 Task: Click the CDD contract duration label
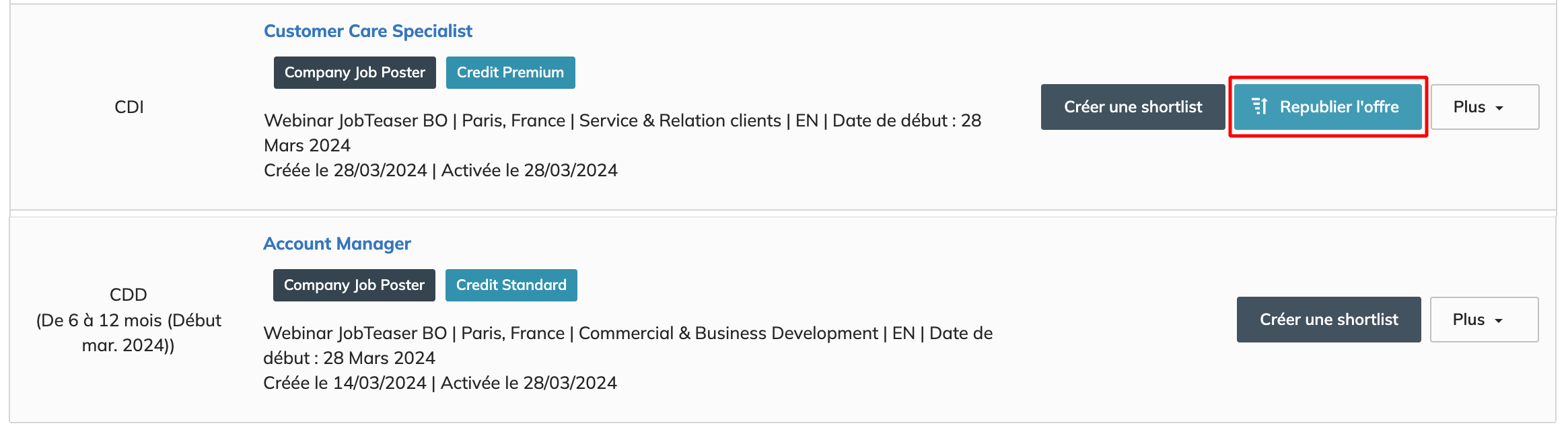(129, 320)
